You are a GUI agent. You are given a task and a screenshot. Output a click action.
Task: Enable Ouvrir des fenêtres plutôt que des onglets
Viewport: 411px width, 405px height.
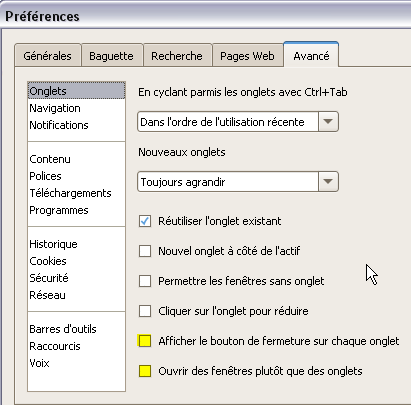pyautogui.click(x=145, y=371)
